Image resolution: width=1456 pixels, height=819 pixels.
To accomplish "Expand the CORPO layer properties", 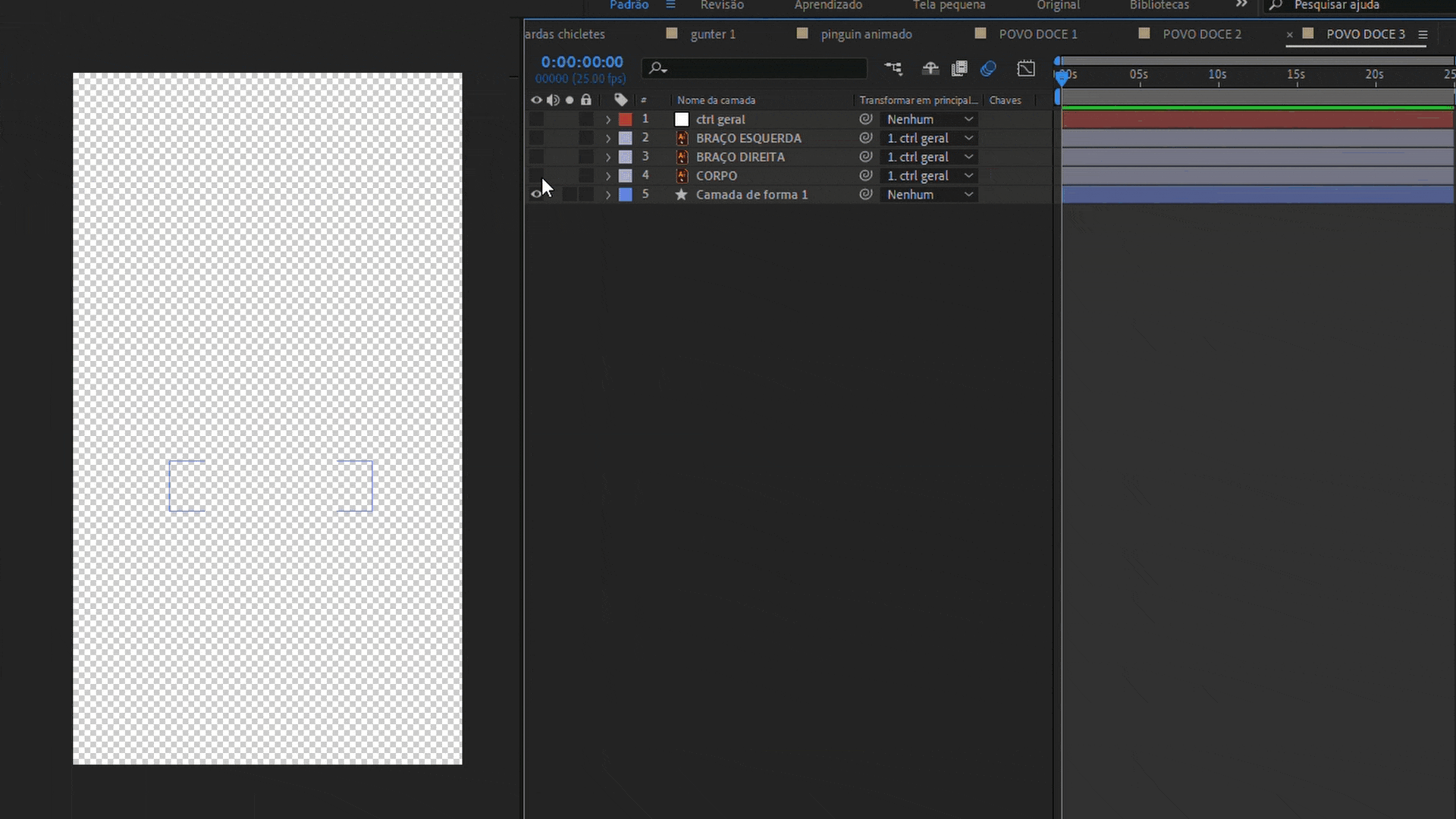I will click(607, 176).
